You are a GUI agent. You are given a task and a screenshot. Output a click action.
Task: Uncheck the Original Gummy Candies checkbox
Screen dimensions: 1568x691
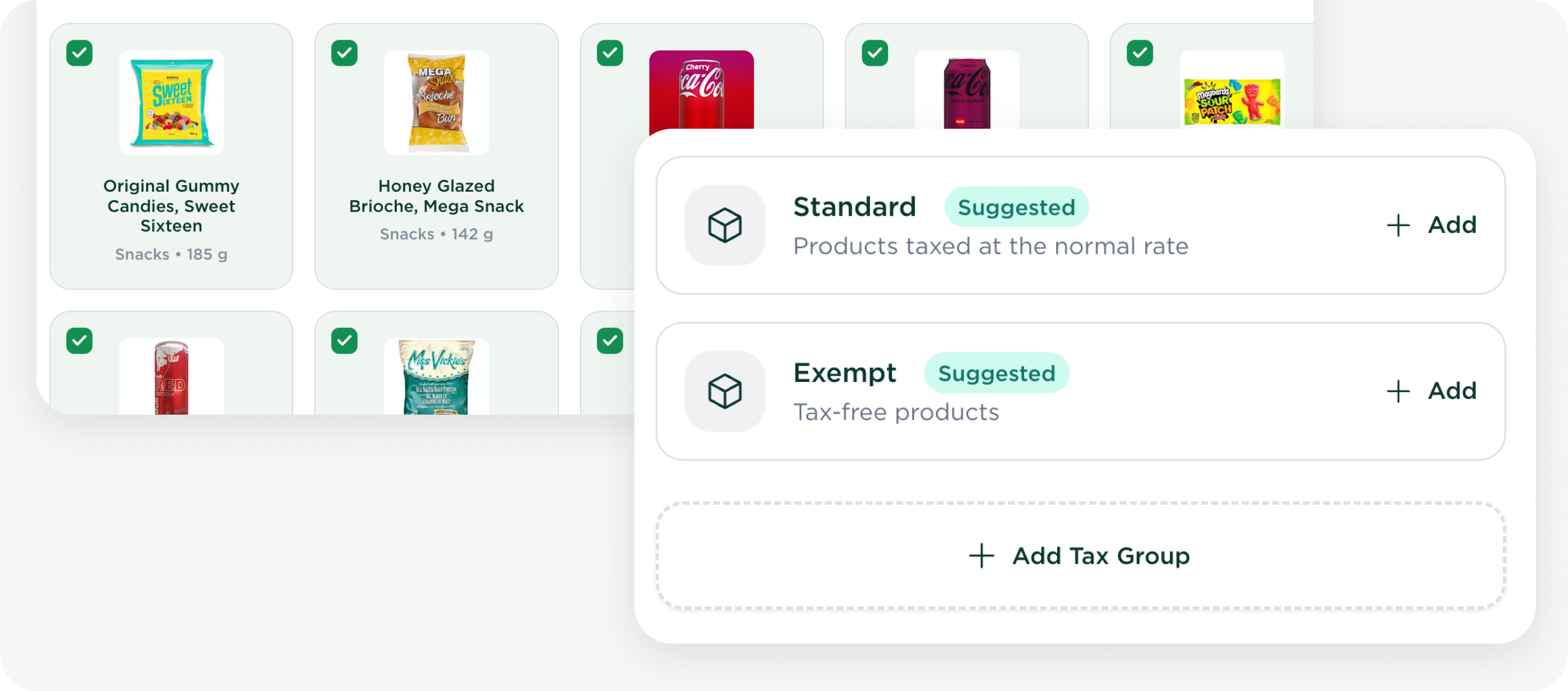[x=79, y=53]
